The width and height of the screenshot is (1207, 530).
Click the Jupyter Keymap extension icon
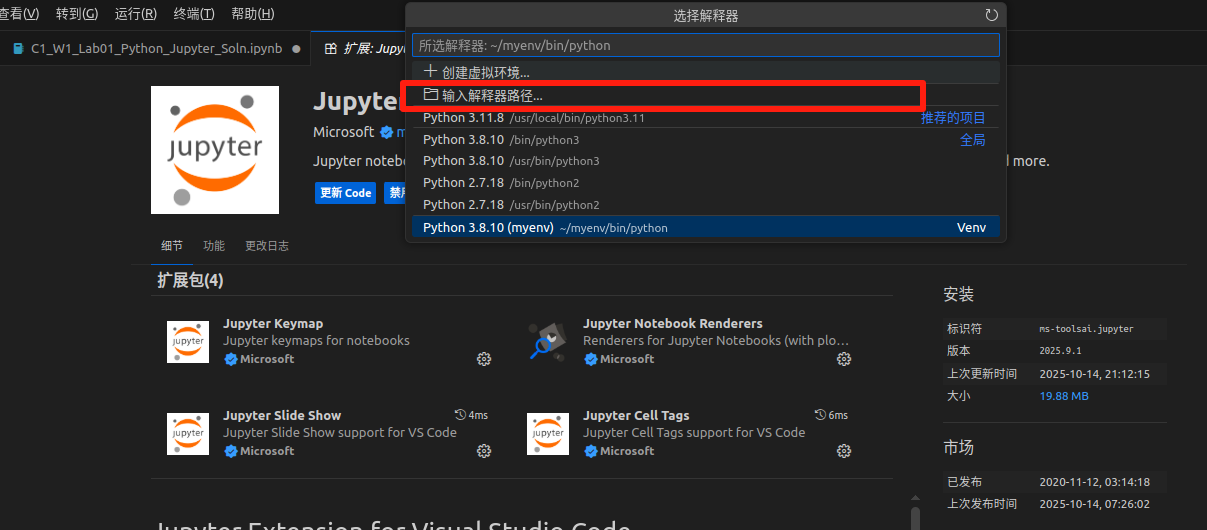pyautogui.click(x=188, y=342)
